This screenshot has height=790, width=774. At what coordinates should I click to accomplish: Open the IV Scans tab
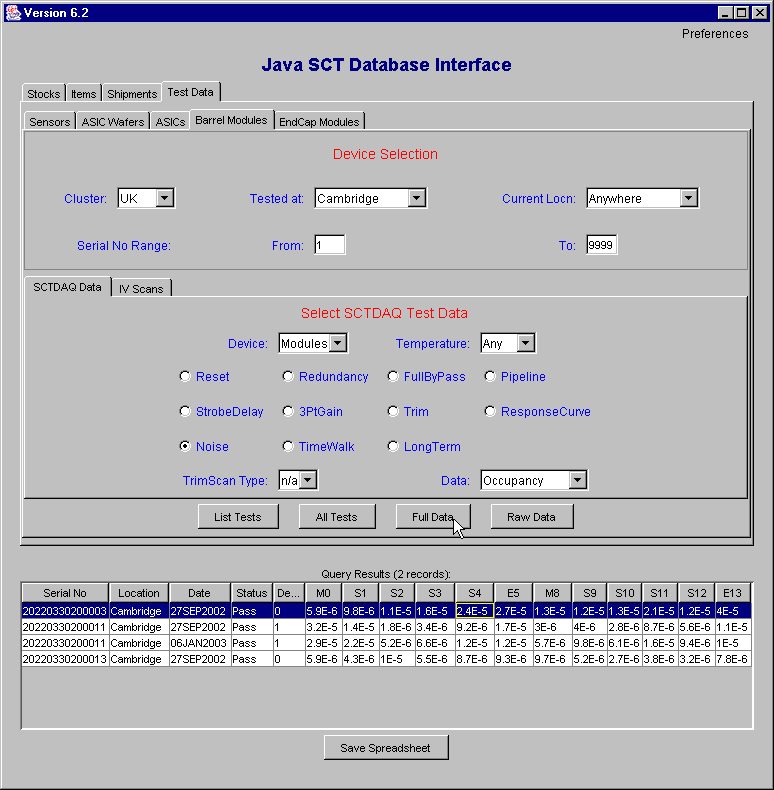(x=141, y=289)
